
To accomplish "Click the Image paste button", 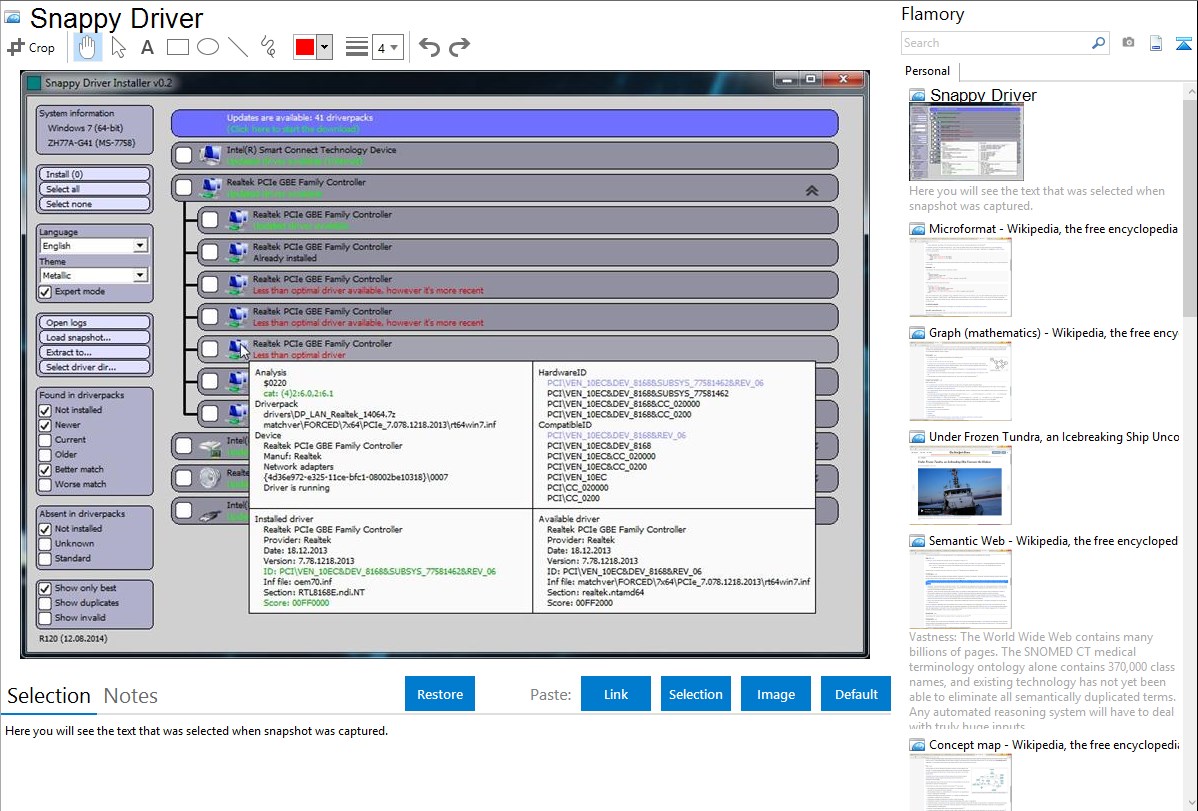I will (776, 694).
